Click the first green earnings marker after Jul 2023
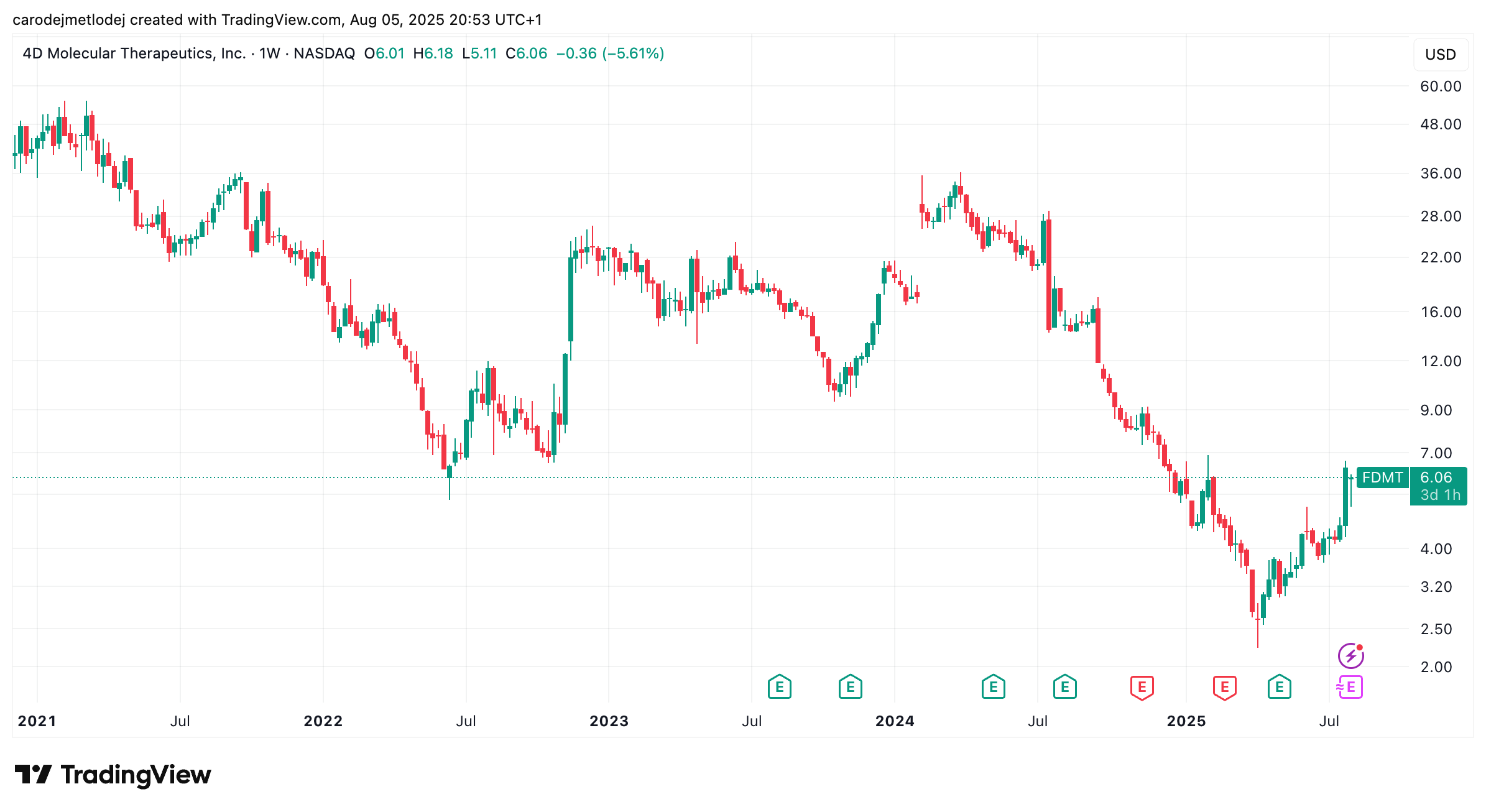The height and width of the screenshot is (812, 1486). (x=779, y=687)
